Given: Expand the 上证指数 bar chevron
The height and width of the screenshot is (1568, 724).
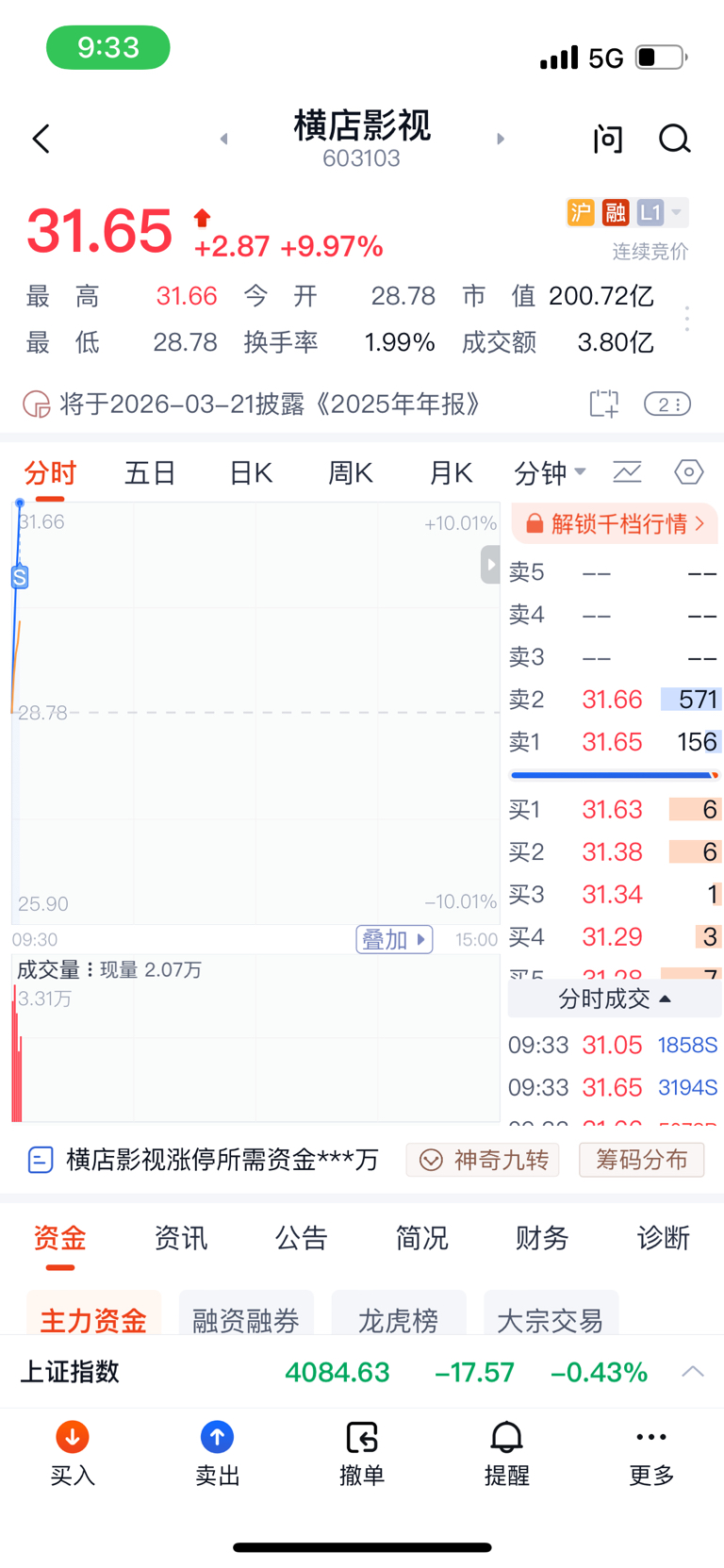Looking at the screenshot, I should click(693, 1371).
